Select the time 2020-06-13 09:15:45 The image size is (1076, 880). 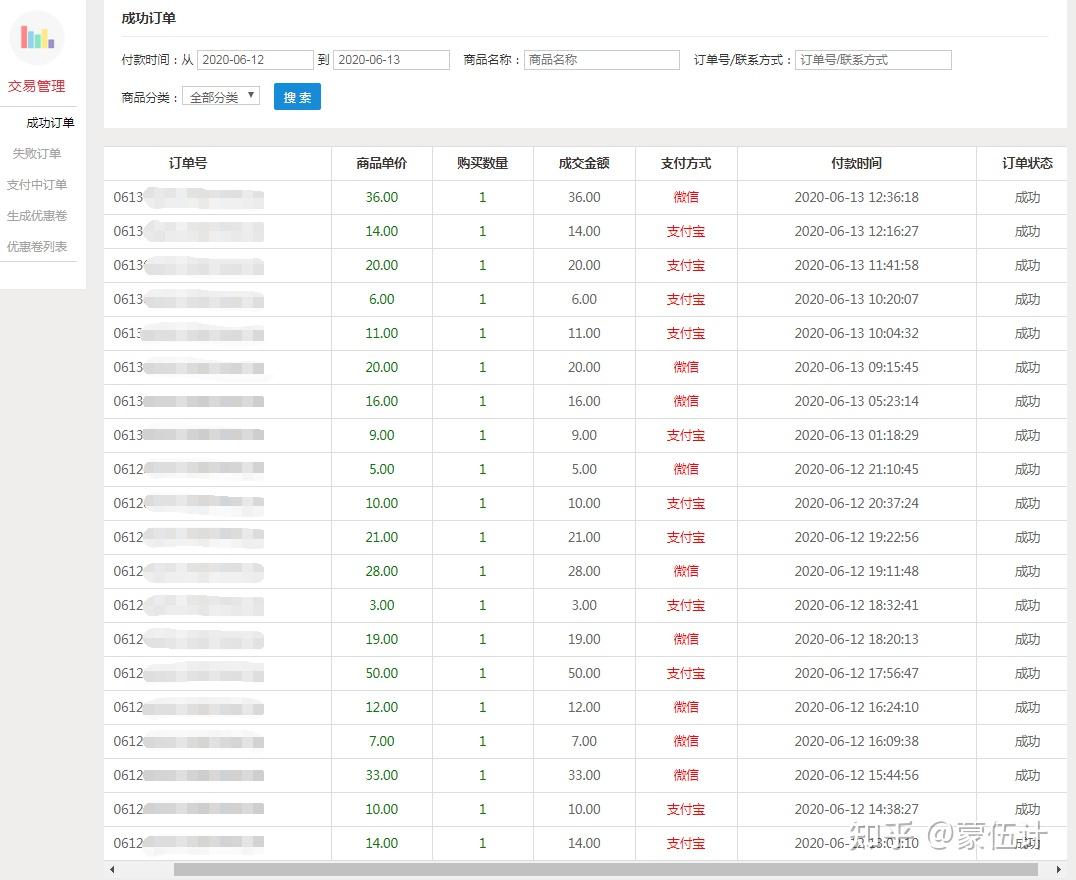pyautogui.click(x=856, y=367)
